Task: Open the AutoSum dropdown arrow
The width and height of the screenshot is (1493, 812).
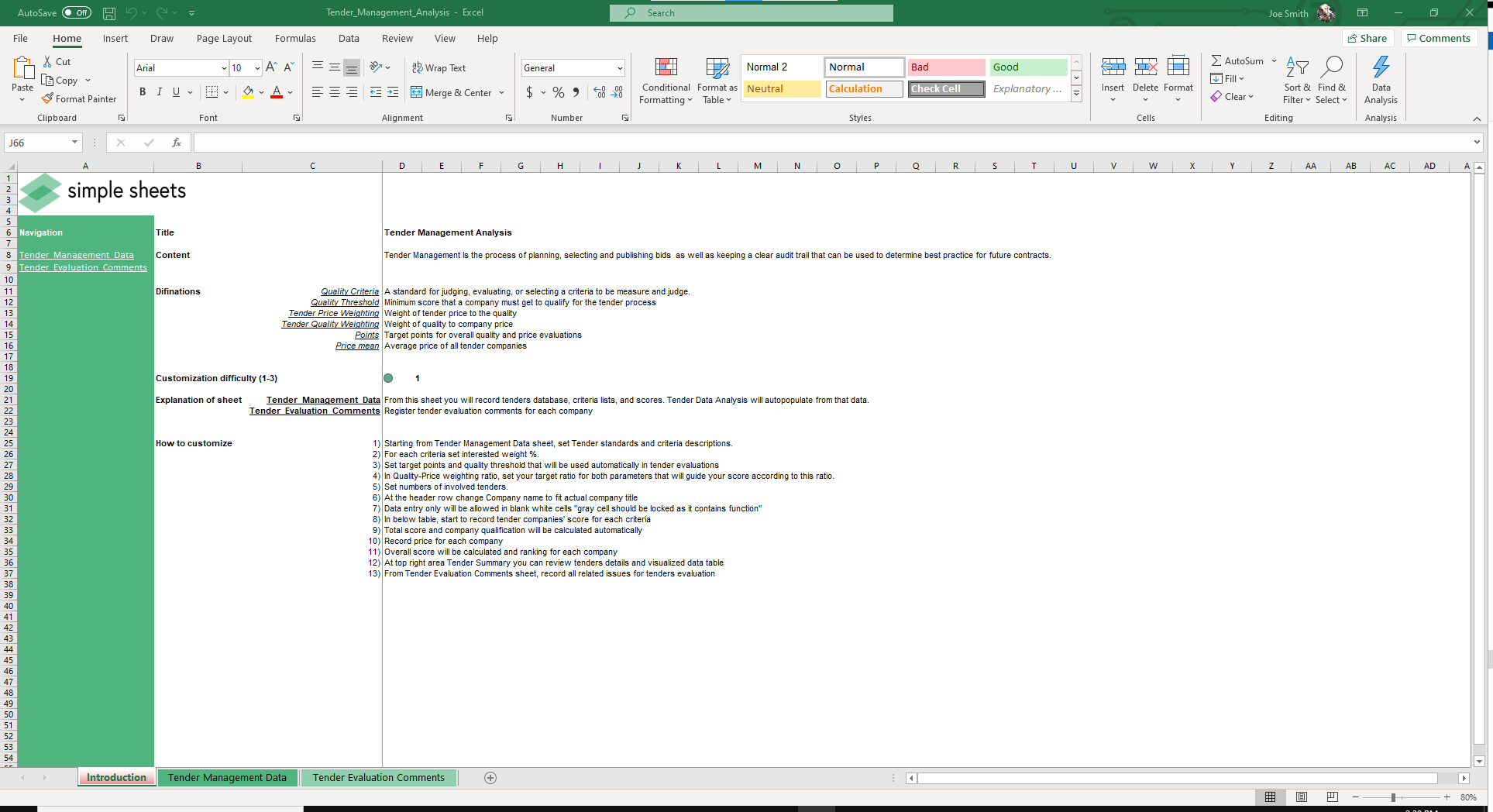Action: coord(1274,60)
